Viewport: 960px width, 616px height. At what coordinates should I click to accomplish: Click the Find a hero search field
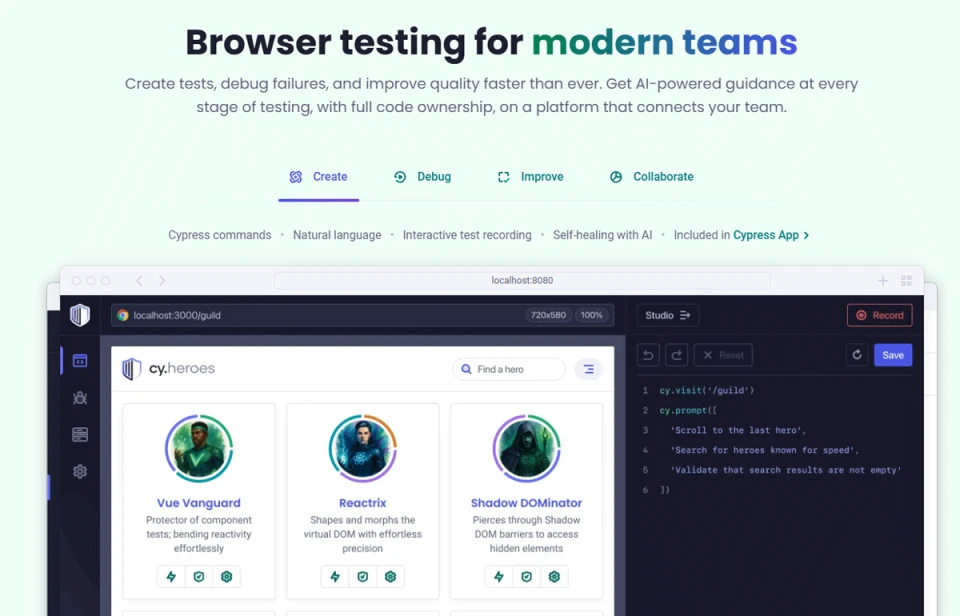click(509, 369)
